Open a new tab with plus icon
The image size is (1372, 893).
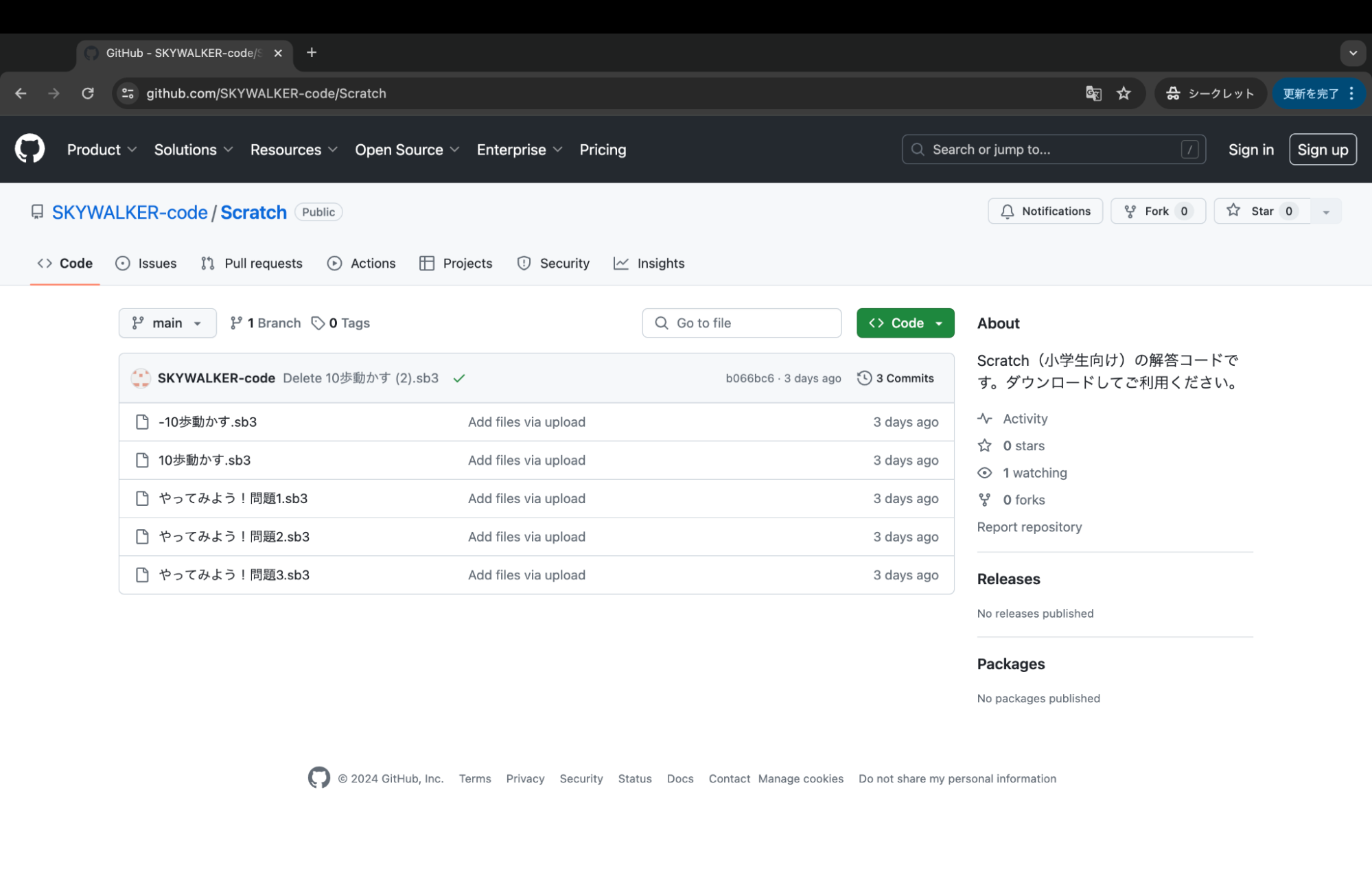pos(312,53)
